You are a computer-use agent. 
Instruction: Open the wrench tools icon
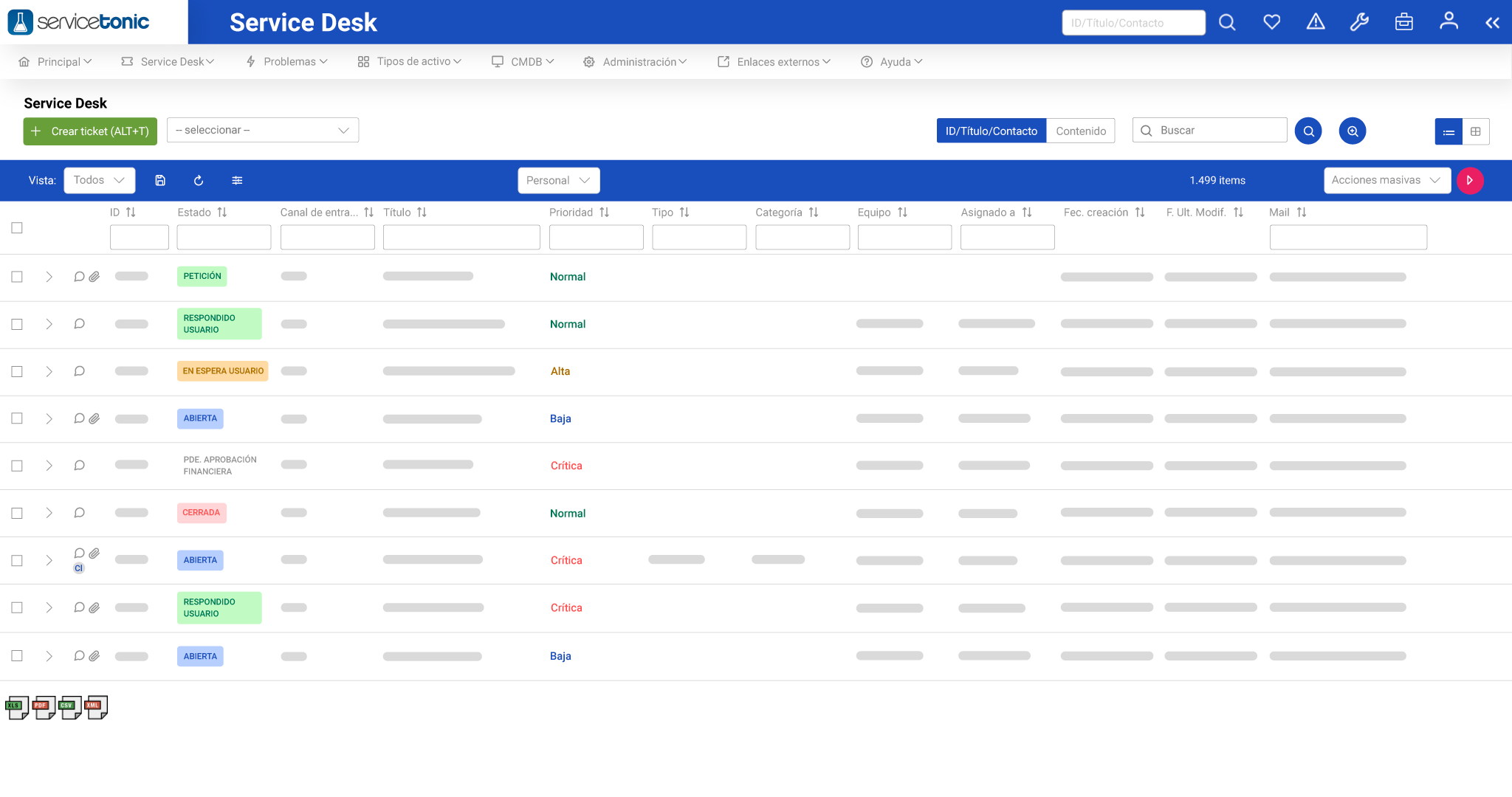click(x=1360, y=22)
